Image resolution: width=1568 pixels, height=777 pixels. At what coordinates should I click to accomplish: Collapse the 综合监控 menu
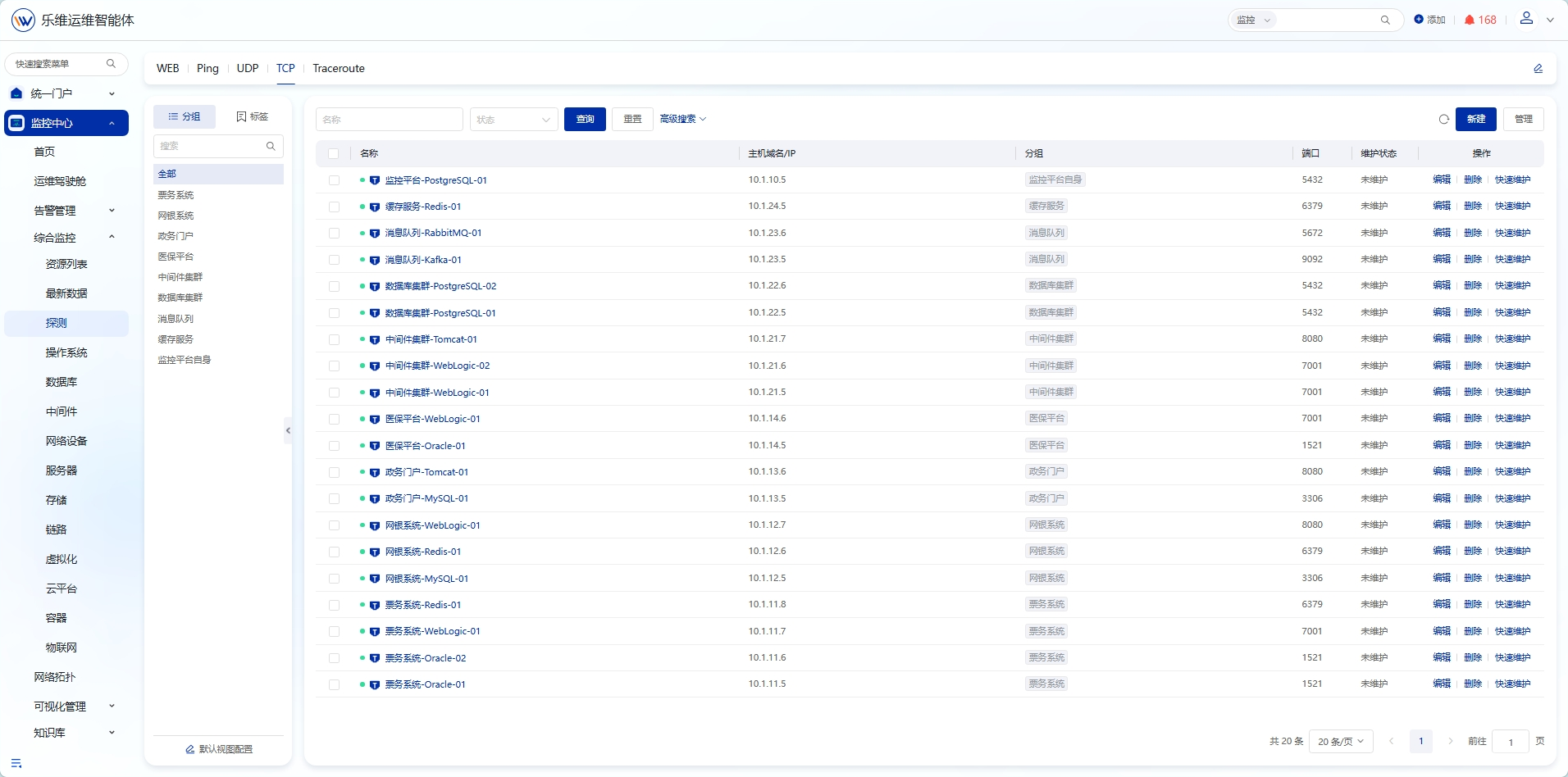coord(66,238)
